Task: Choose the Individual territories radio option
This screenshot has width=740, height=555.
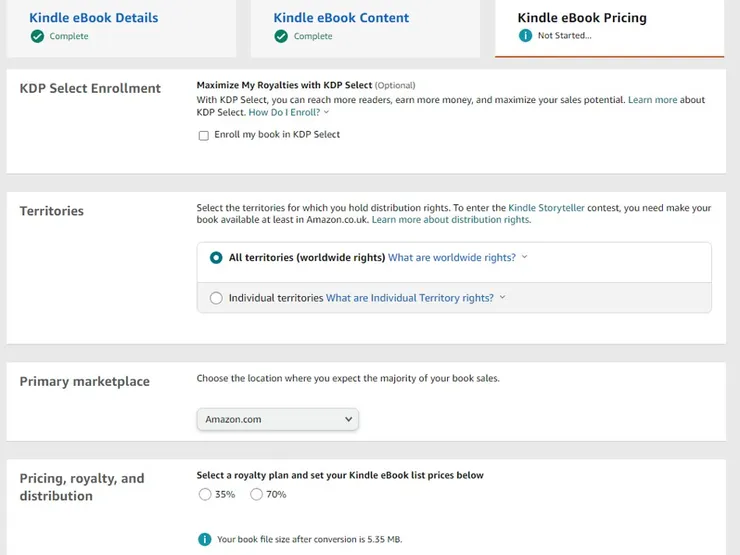Action: pyautogui.click(x=216, y=298)
